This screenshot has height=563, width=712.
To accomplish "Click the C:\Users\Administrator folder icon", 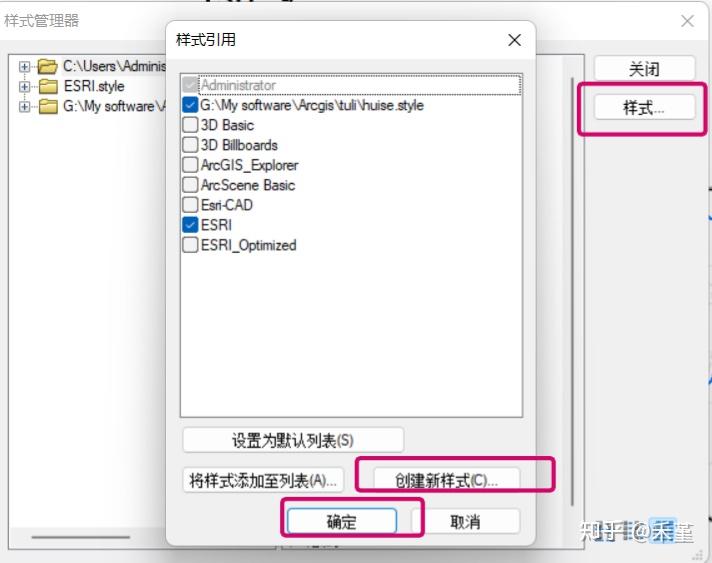I will [47, 66].
